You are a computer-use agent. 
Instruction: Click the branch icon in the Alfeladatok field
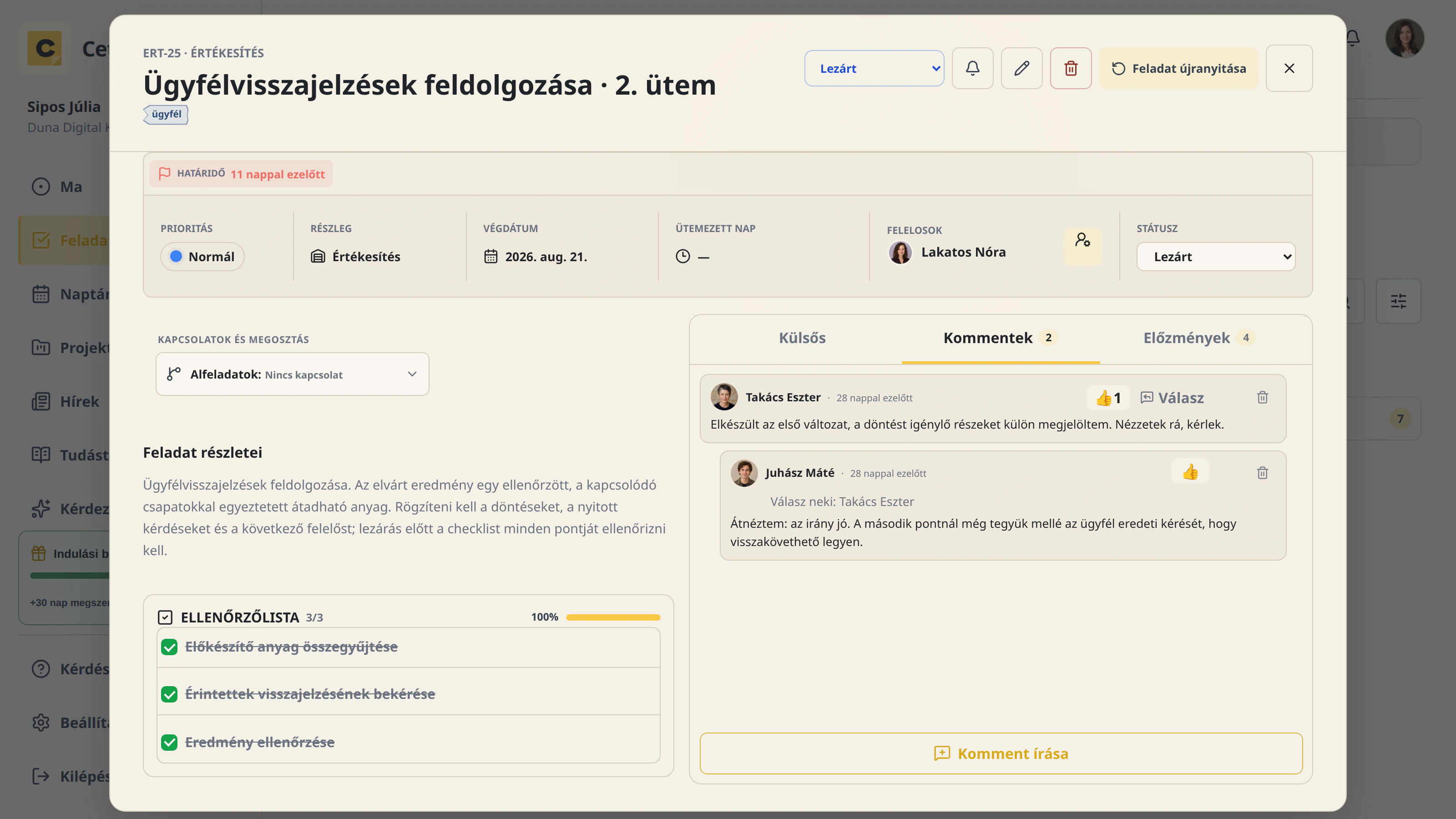coord(173,374)
